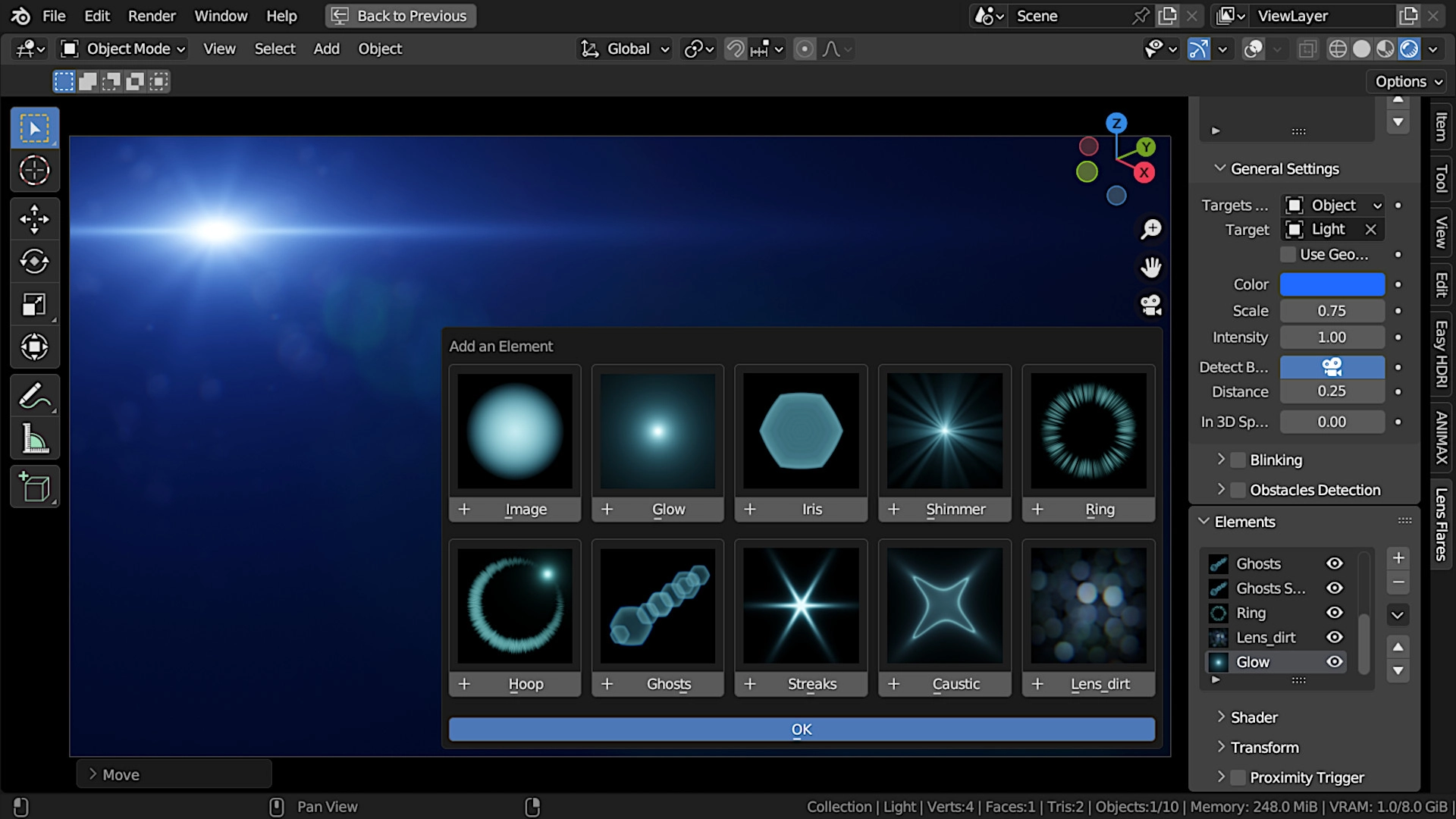Select the Add Cube tool

(34, 487)
